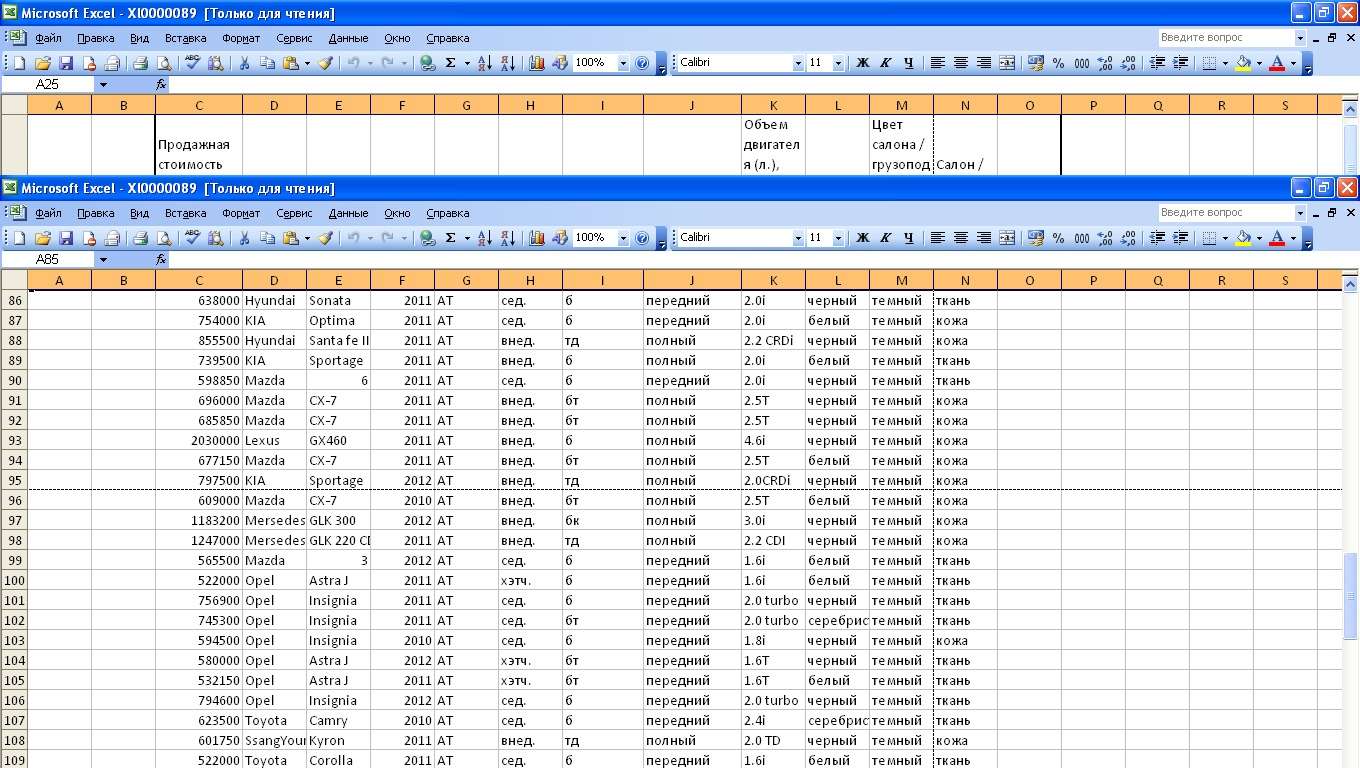Select column K header in front window
Image resolution: width=1360 pixels, height=768 pixels.
pyautogui.click(x=773, y=281)
